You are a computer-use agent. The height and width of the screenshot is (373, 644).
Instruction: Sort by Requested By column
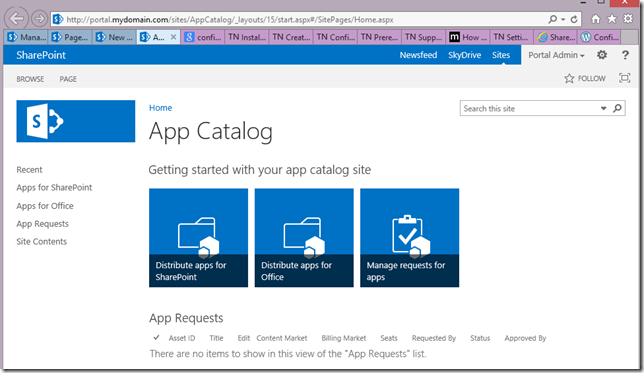click(434, 338)
